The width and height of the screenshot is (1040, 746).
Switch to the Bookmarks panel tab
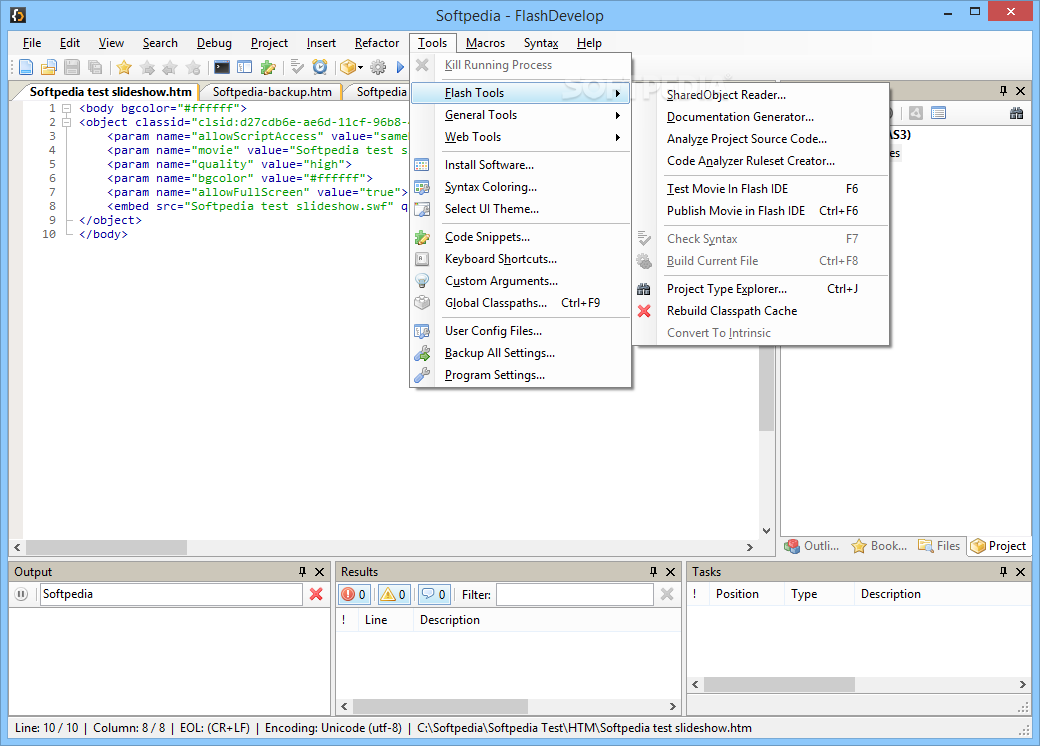pos(879,546)
